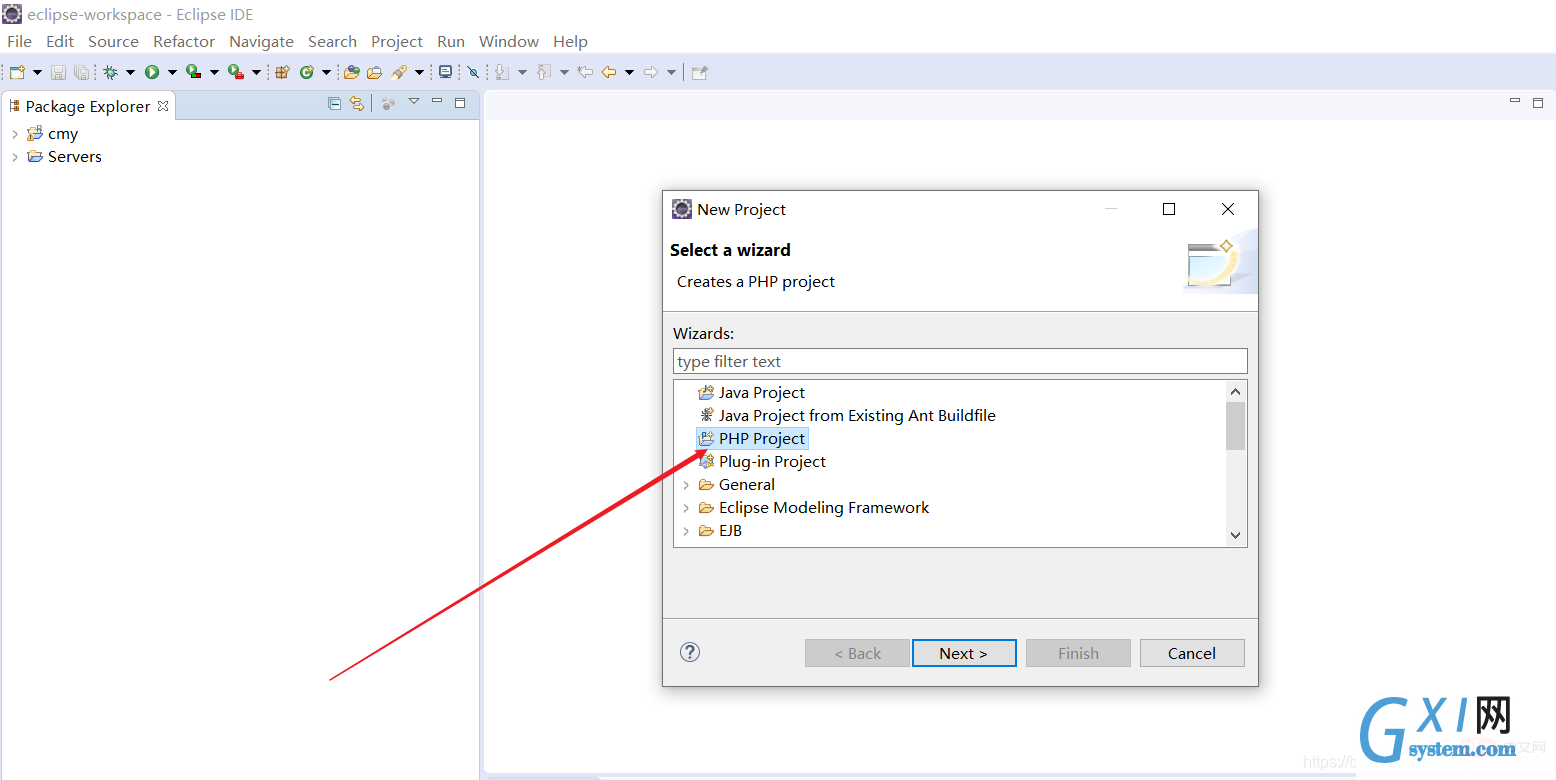
Task: Open the Package Explorer View Menu triangle
Action: coord(414,101)
